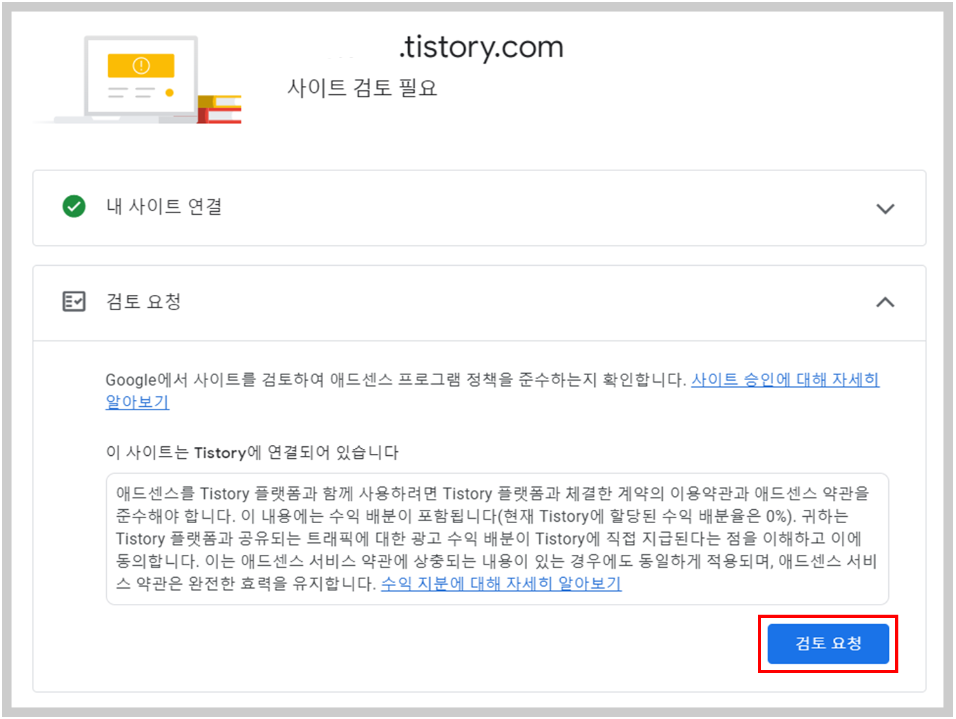Click the Tistory terms agreement paragraph box
The image size is (956, 719).
[x=497, y=538]
